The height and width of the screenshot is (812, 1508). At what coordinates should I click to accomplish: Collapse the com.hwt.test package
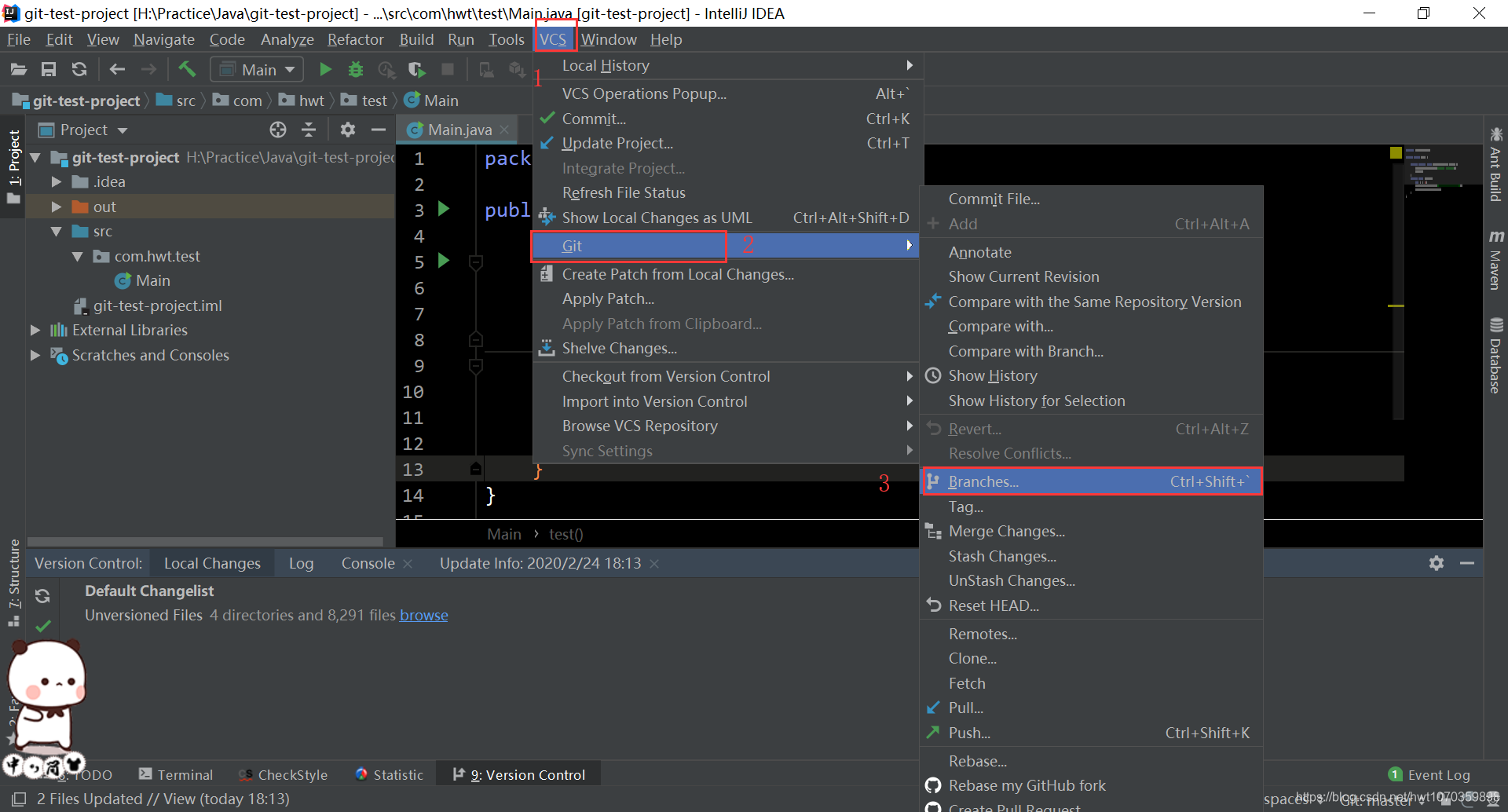click(78, 257)
